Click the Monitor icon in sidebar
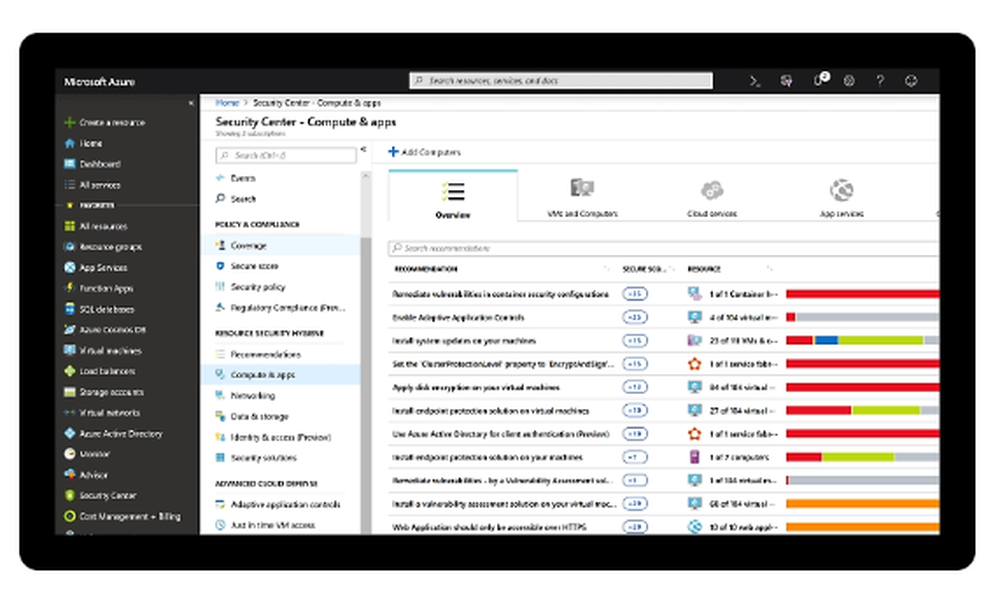Image resolution: width=1000 pixels, height=591 pixels. (70, 454)
